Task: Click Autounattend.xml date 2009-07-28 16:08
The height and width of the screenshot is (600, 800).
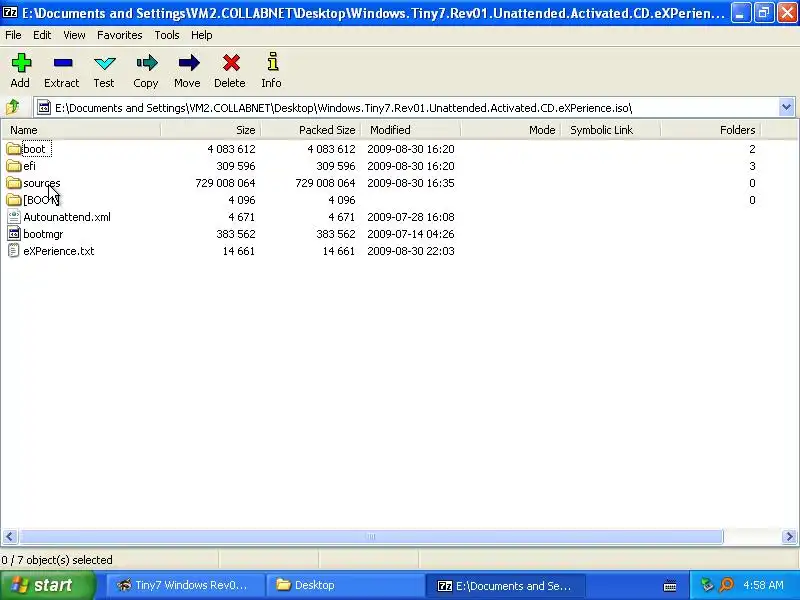Action: [411, 217]
